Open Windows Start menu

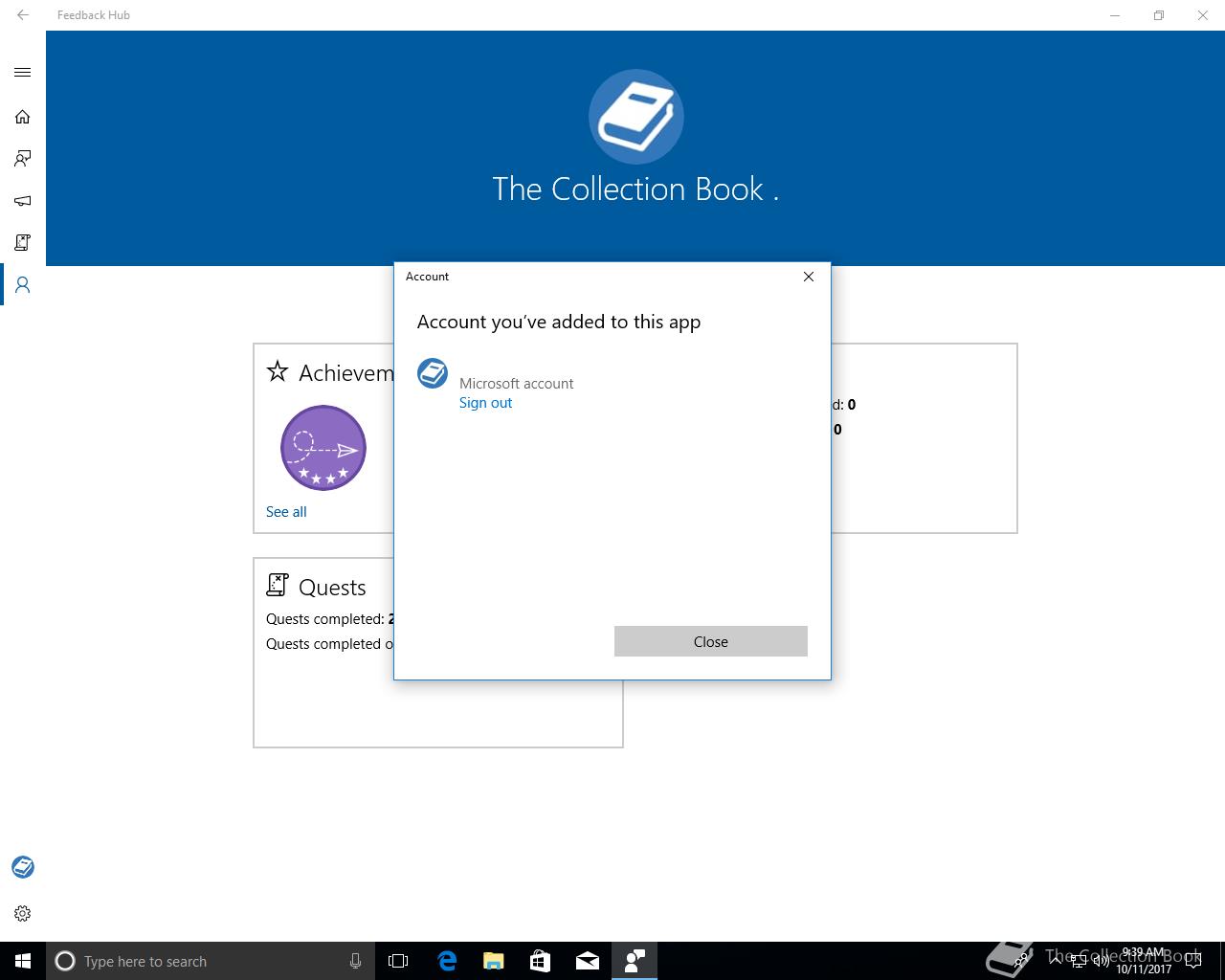[23, 961]
